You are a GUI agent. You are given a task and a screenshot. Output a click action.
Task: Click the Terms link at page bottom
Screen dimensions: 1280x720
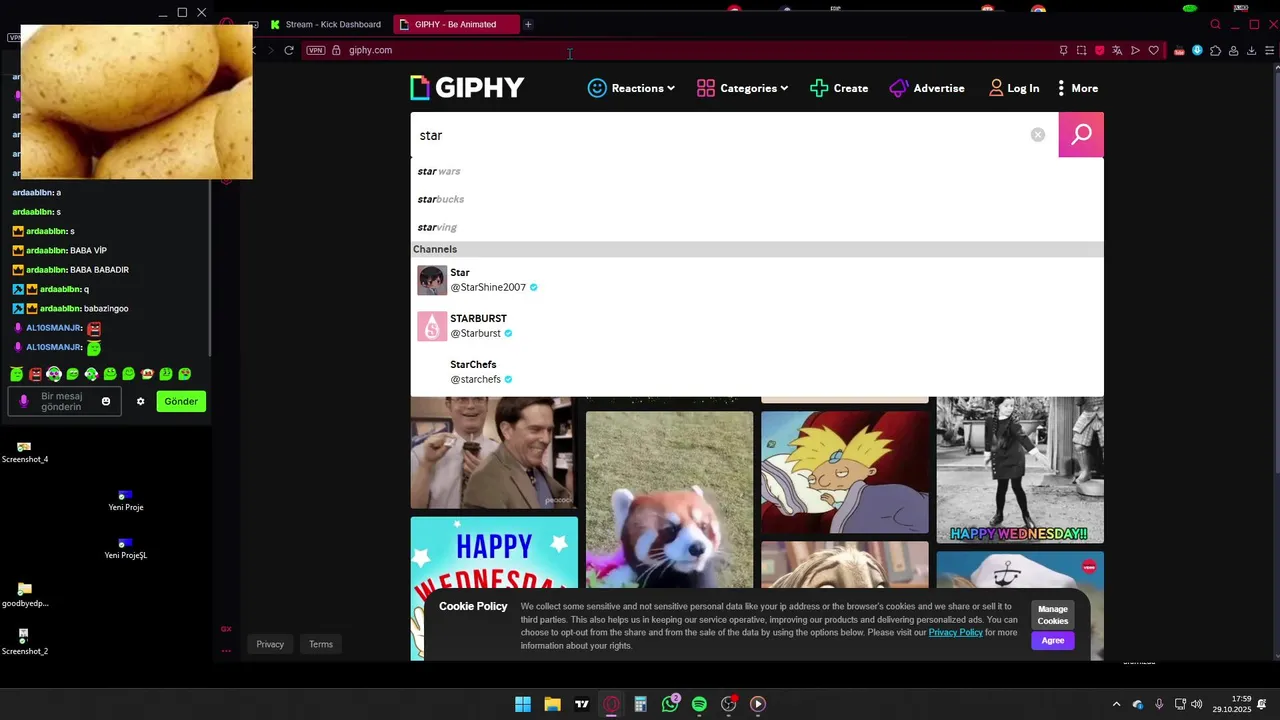pyautogui.click(x=321, y=644)
